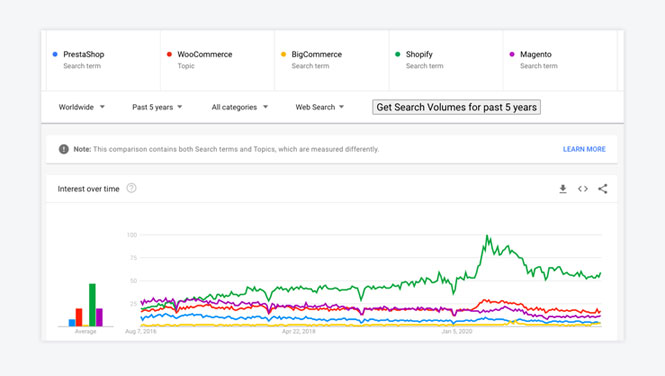Click the purple dot beside Magento

(512, 54)
